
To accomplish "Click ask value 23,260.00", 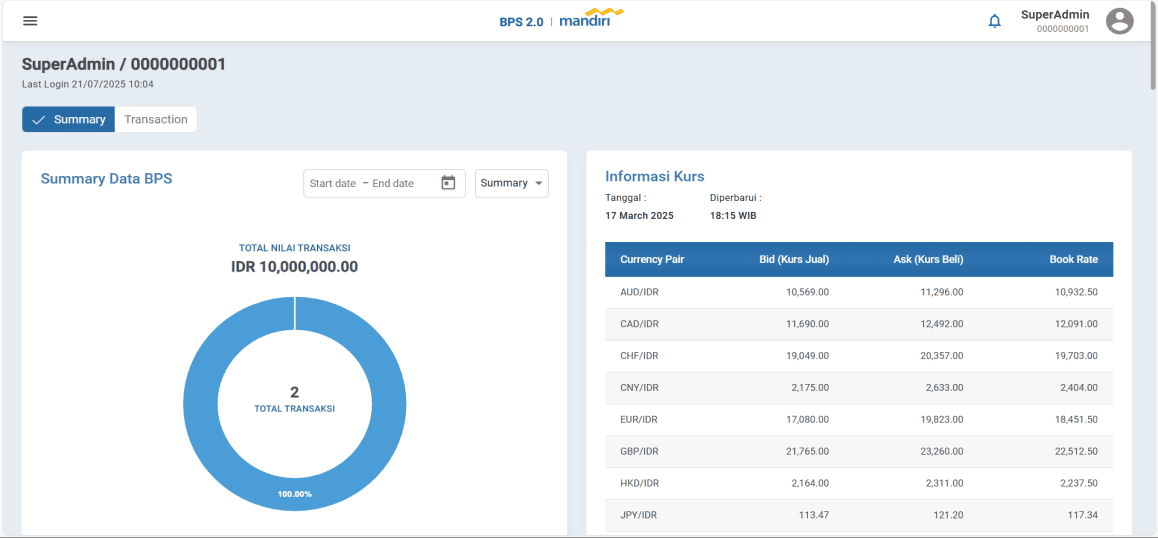I will click(942, 451).
